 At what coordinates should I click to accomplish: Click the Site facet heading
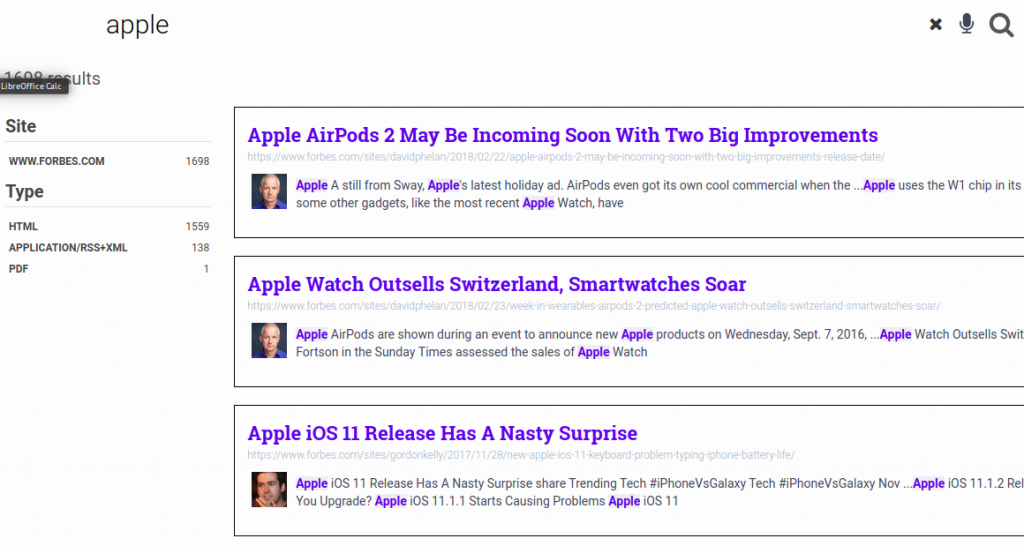pos(21,126)
